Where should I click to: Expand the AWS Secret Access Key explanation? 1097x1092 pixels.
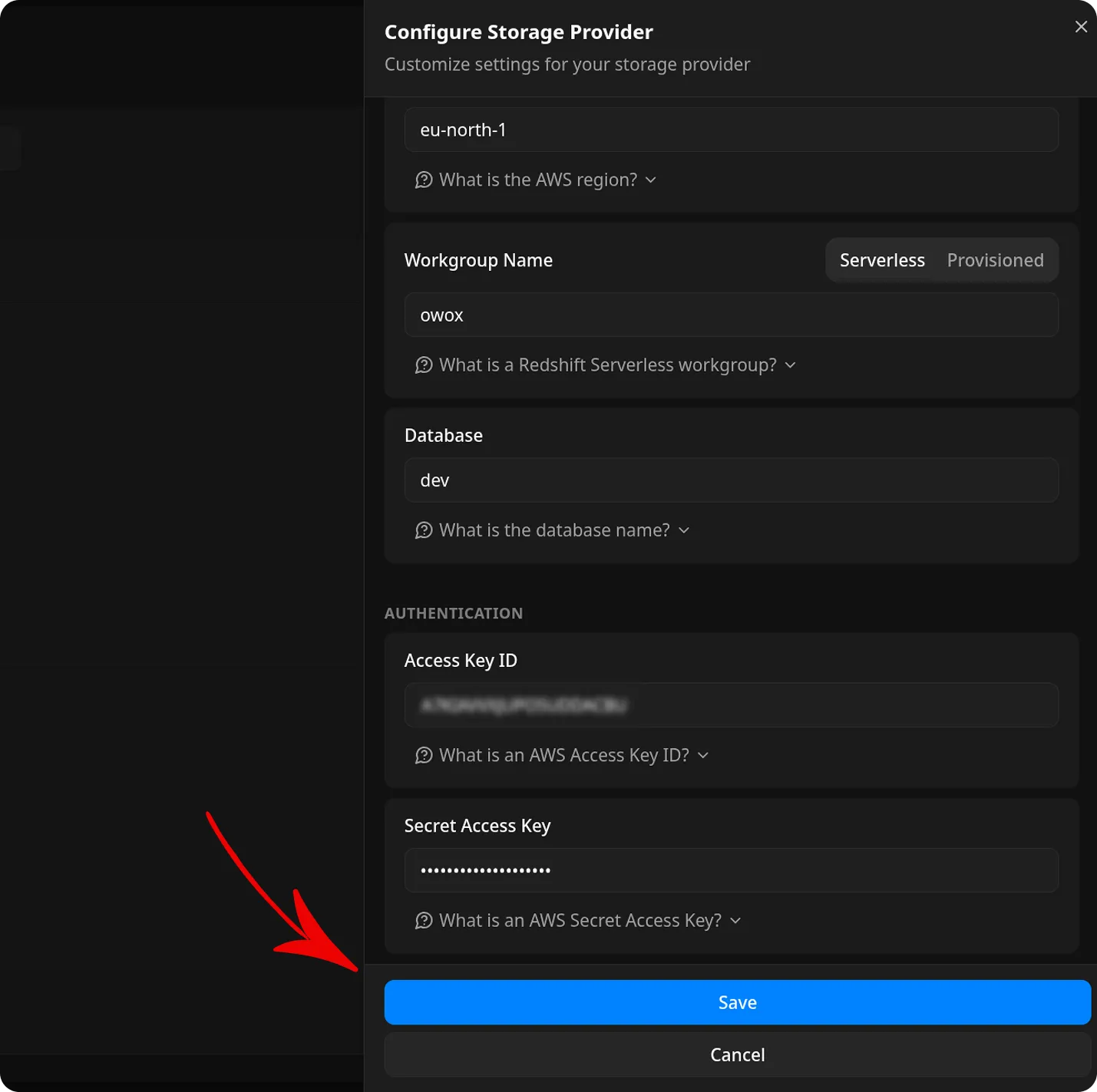pos(735,920)
